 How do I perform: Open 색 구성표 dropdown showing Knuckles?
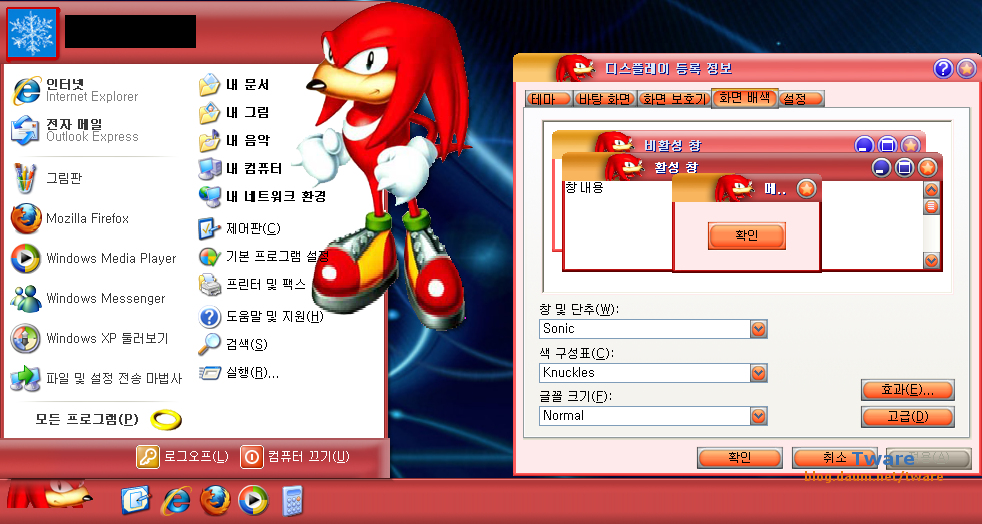(653, 373)
